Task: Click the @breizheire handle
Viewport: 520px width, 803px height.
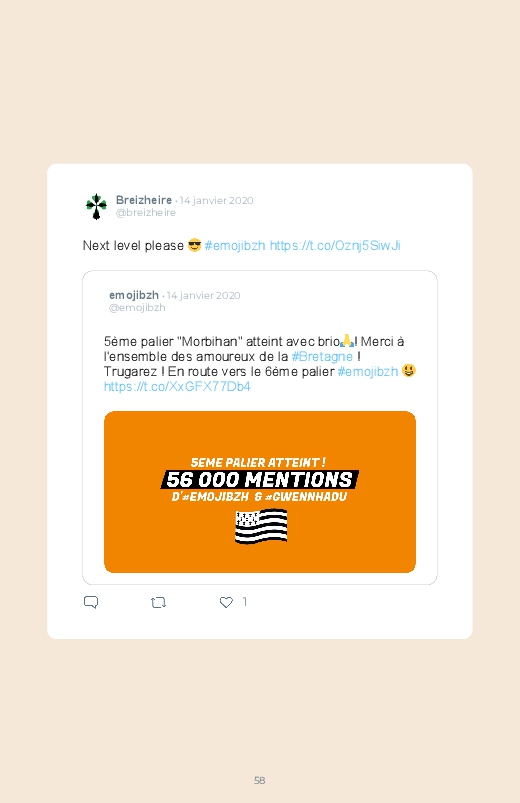Action: tap(145, 213)
